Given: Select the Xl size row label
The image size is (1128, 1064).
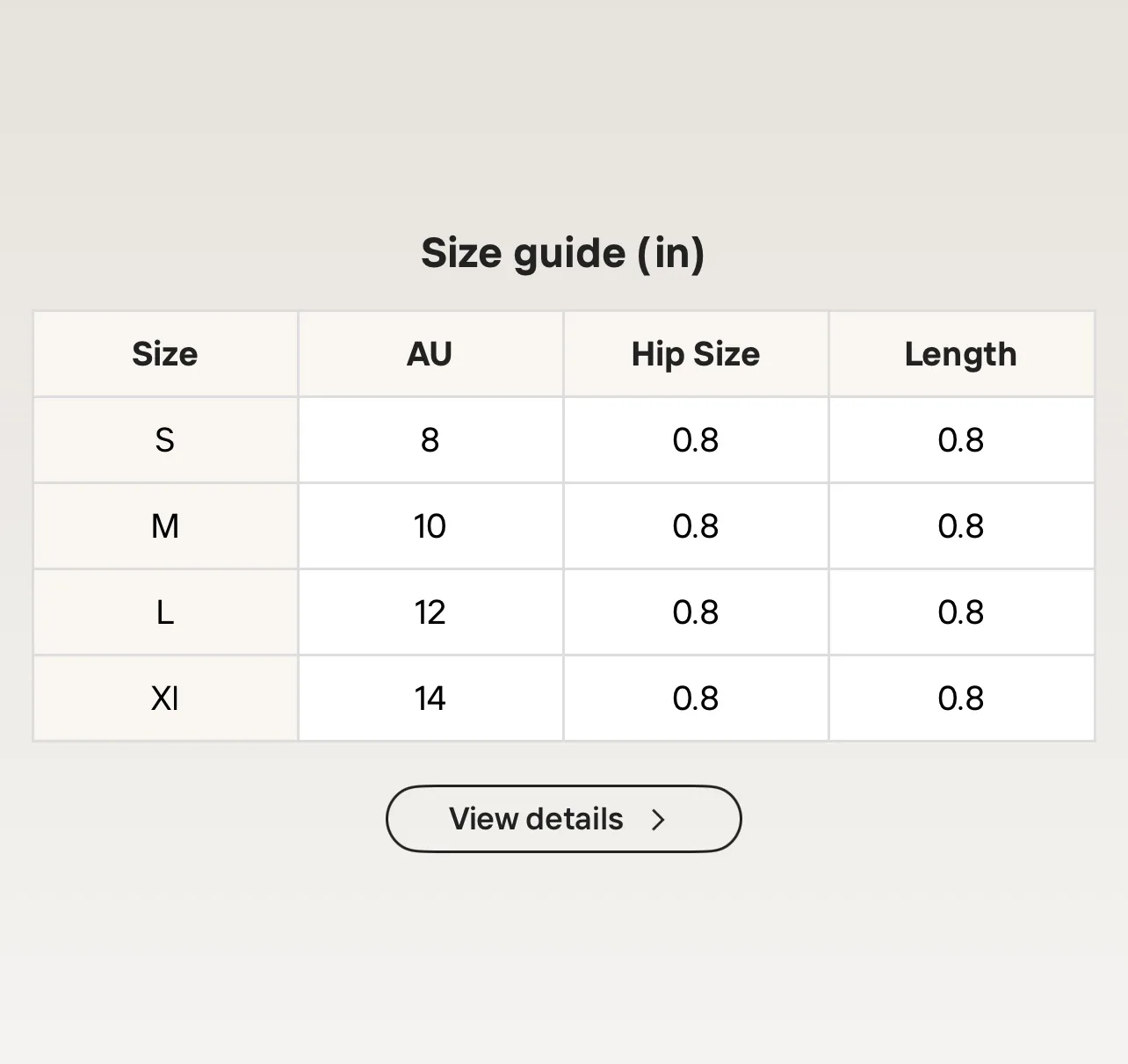Looking at the screenshot, I should pyautogui.click(x=165, y=698).
